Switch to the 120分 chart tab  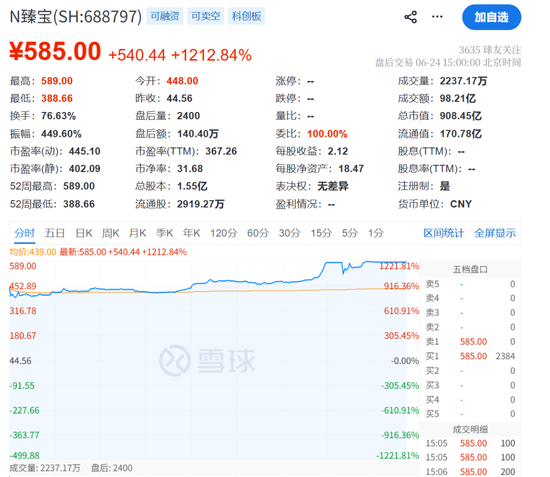click(224, 233)
